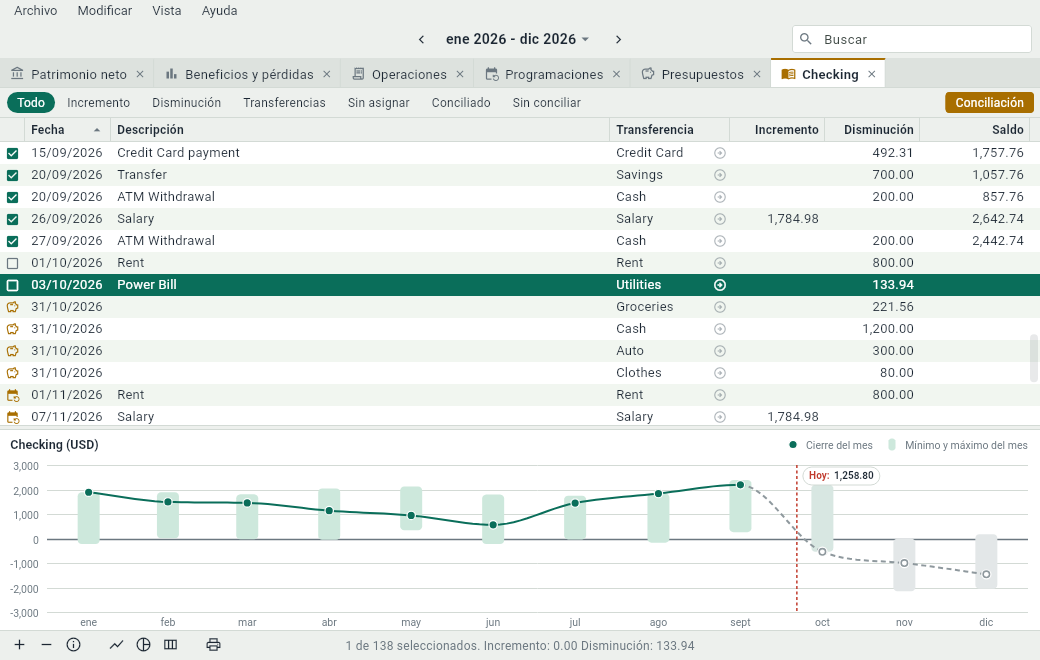Open transaction info icon

(x=74, y=645)
